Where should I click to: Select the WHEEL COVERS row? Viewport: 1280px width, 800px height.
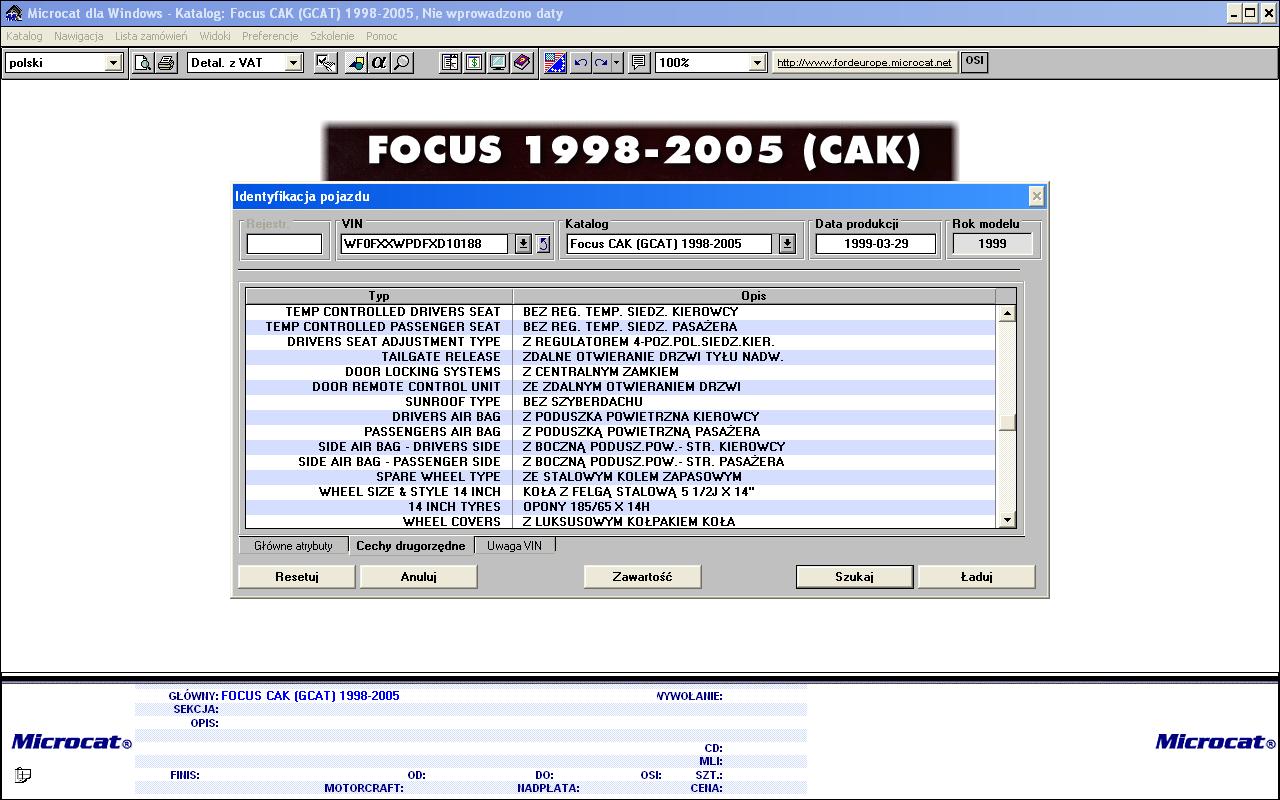(x=621, y=522)
